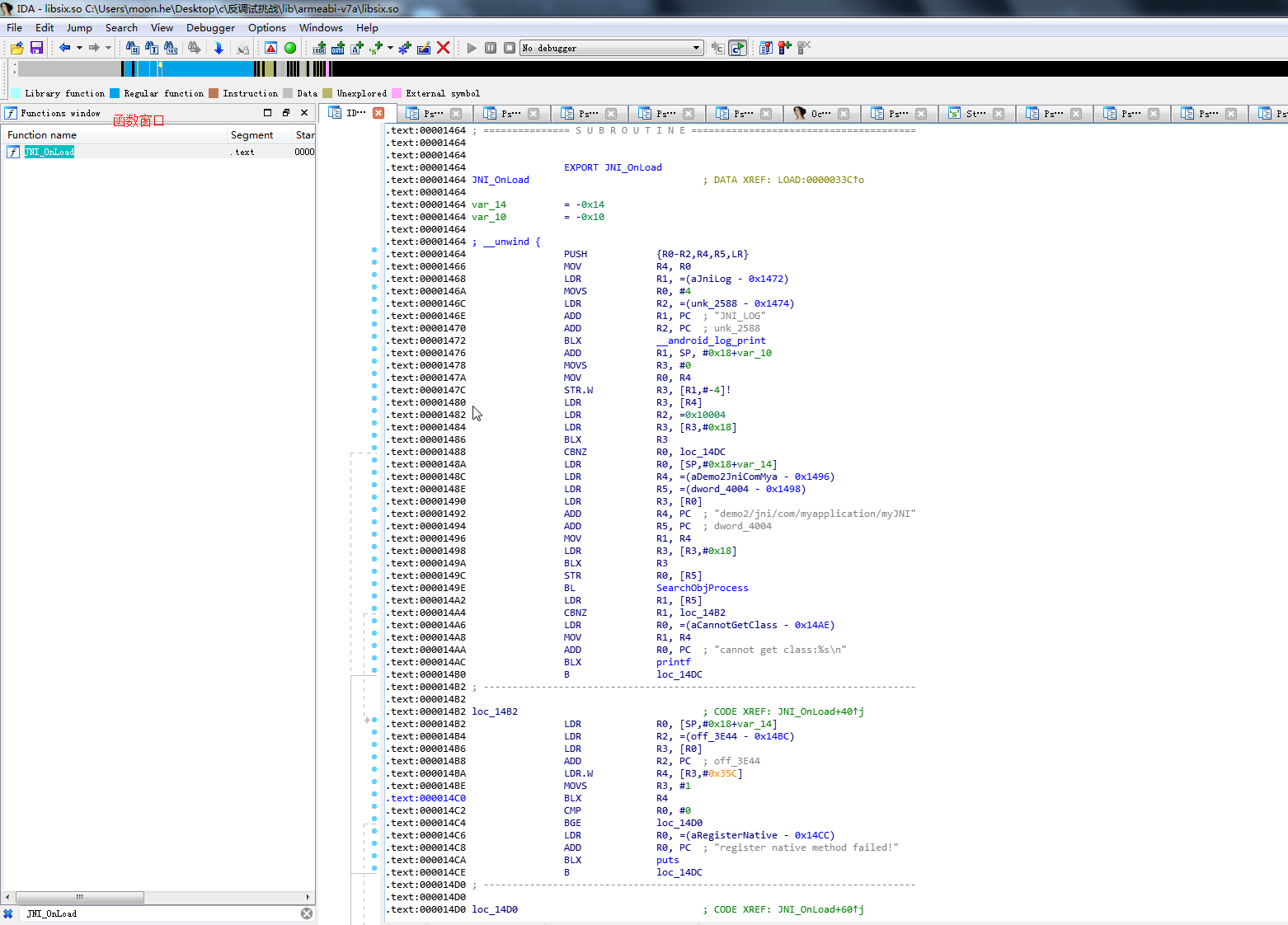Open the Debugger menu

tap(210, 27)
